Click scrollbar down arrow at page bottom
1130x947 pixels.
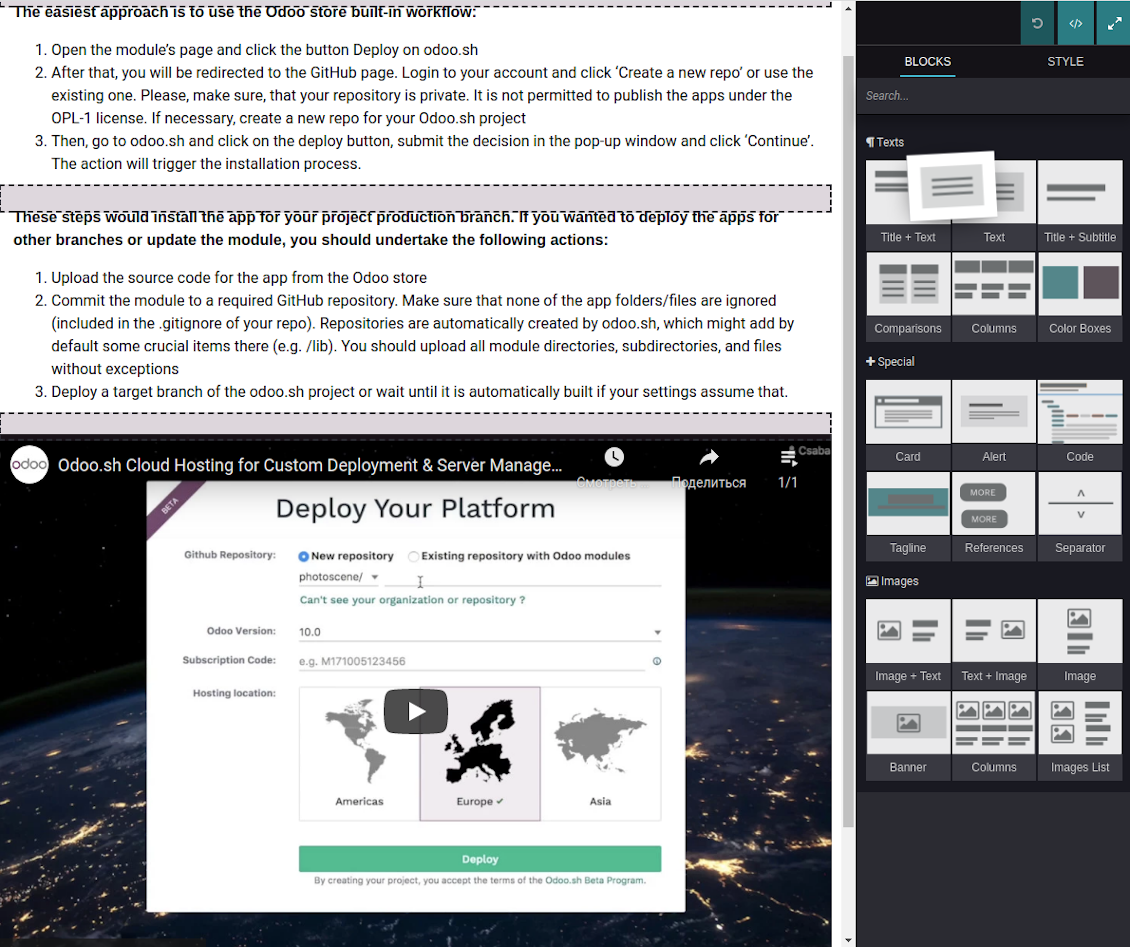848,940
